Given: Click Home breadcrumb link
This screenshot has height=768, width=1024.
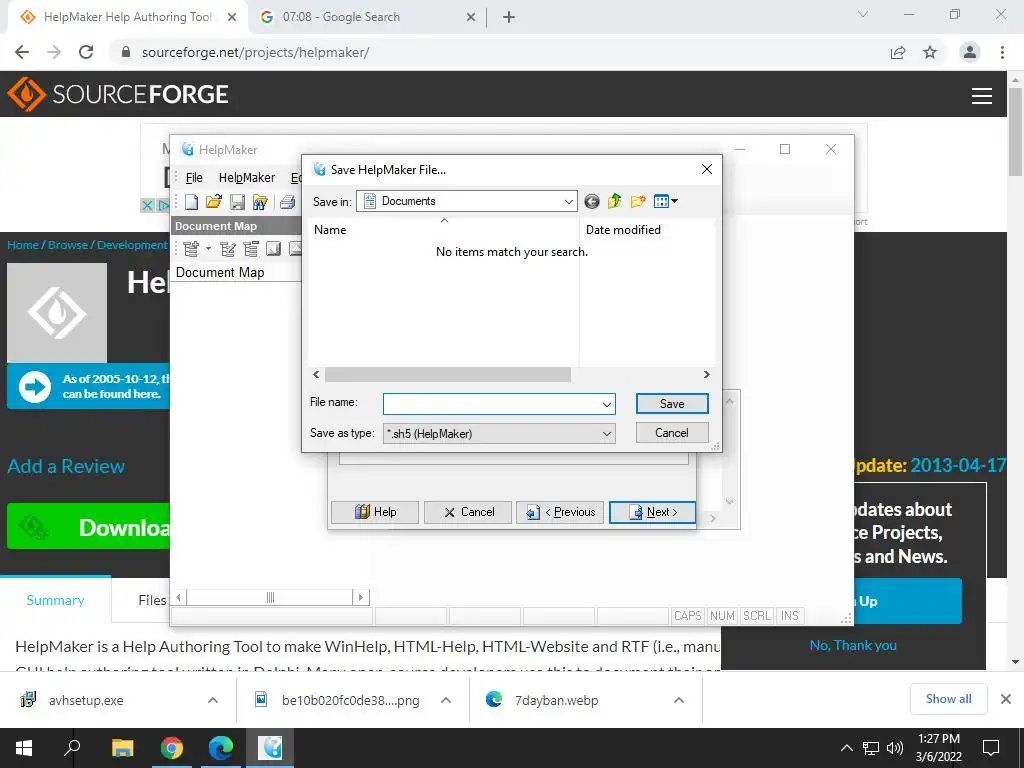Looking at the screenshot, I should coord(23,245).
